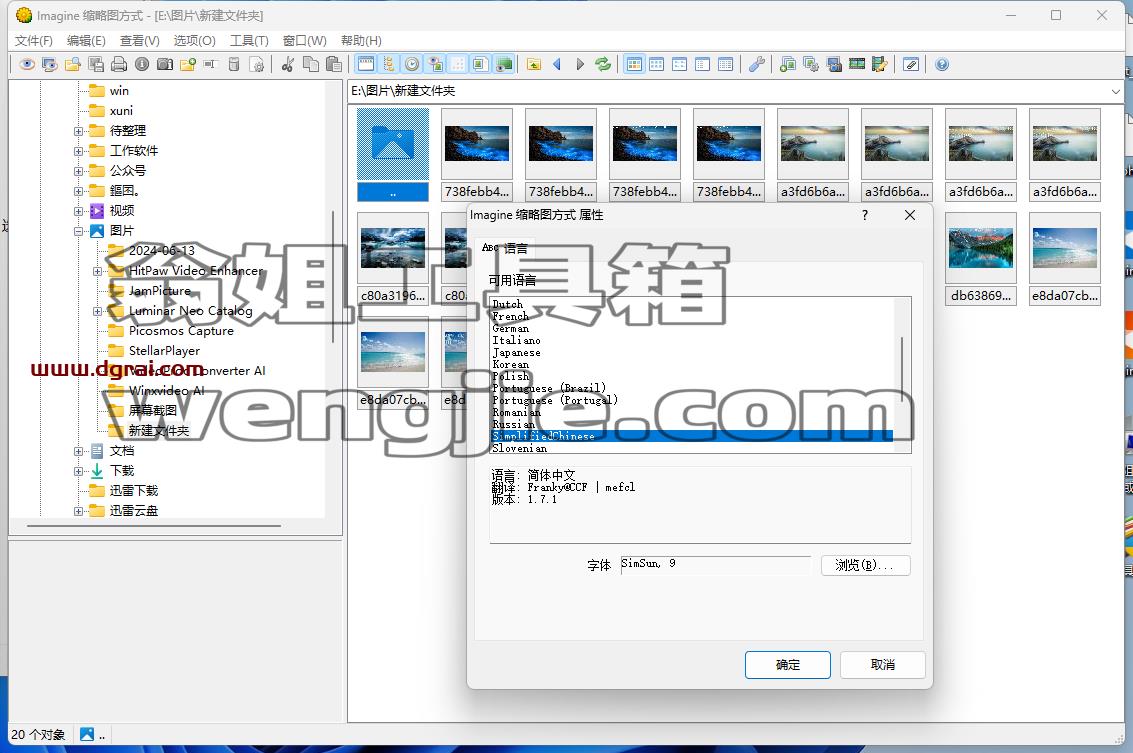Viewport: 1133px width, 753px height.
Task: Click the gray Forward arrow
Action: pos(580,64)
